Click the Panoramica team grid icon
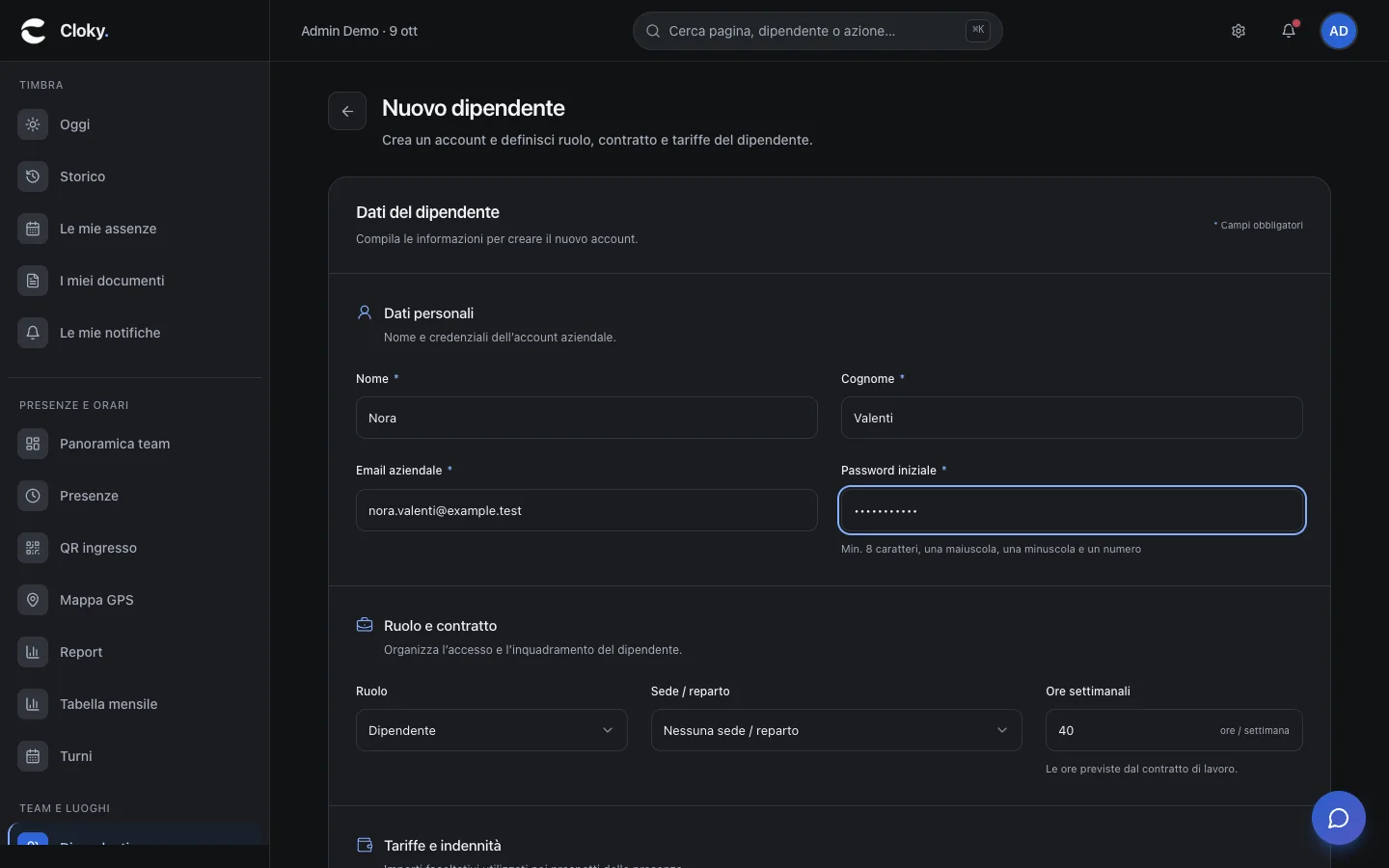 [x=33, y=444]
